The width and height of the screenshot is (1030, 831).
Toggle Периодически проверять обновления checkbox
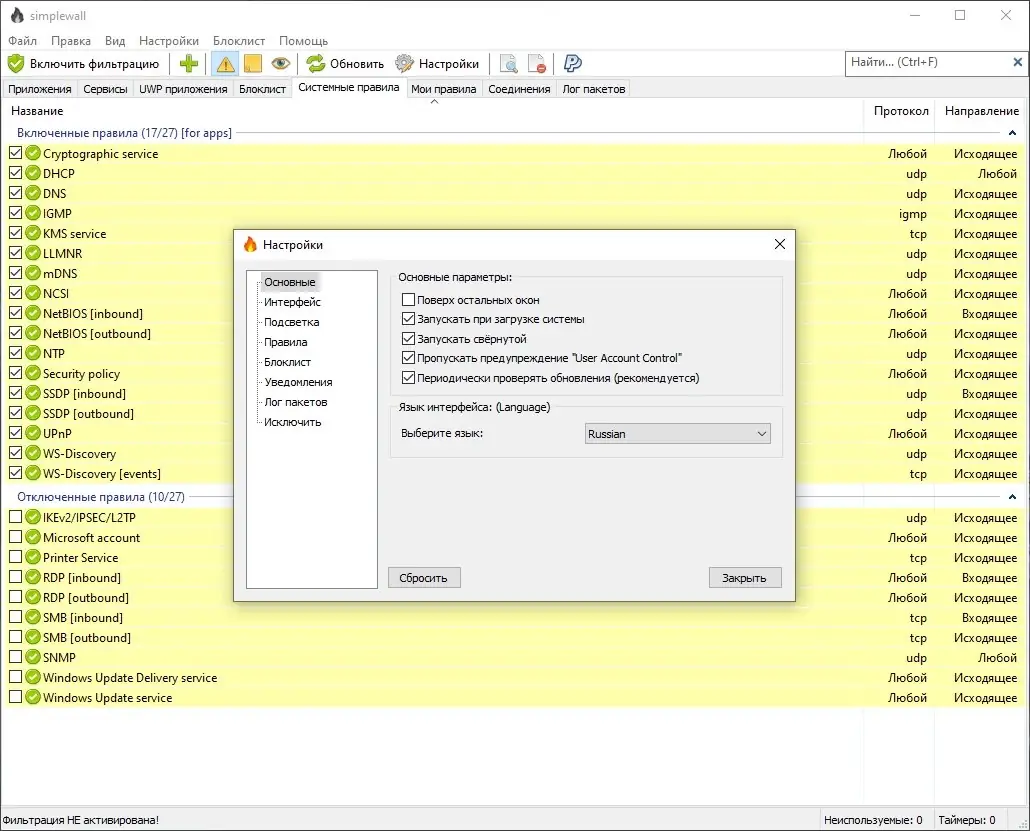tap(408, 378)
